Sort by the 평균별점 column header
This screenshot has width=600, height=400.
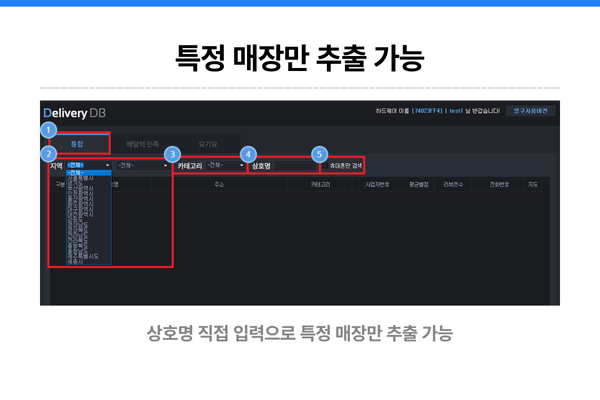click(x=419, y=184)
